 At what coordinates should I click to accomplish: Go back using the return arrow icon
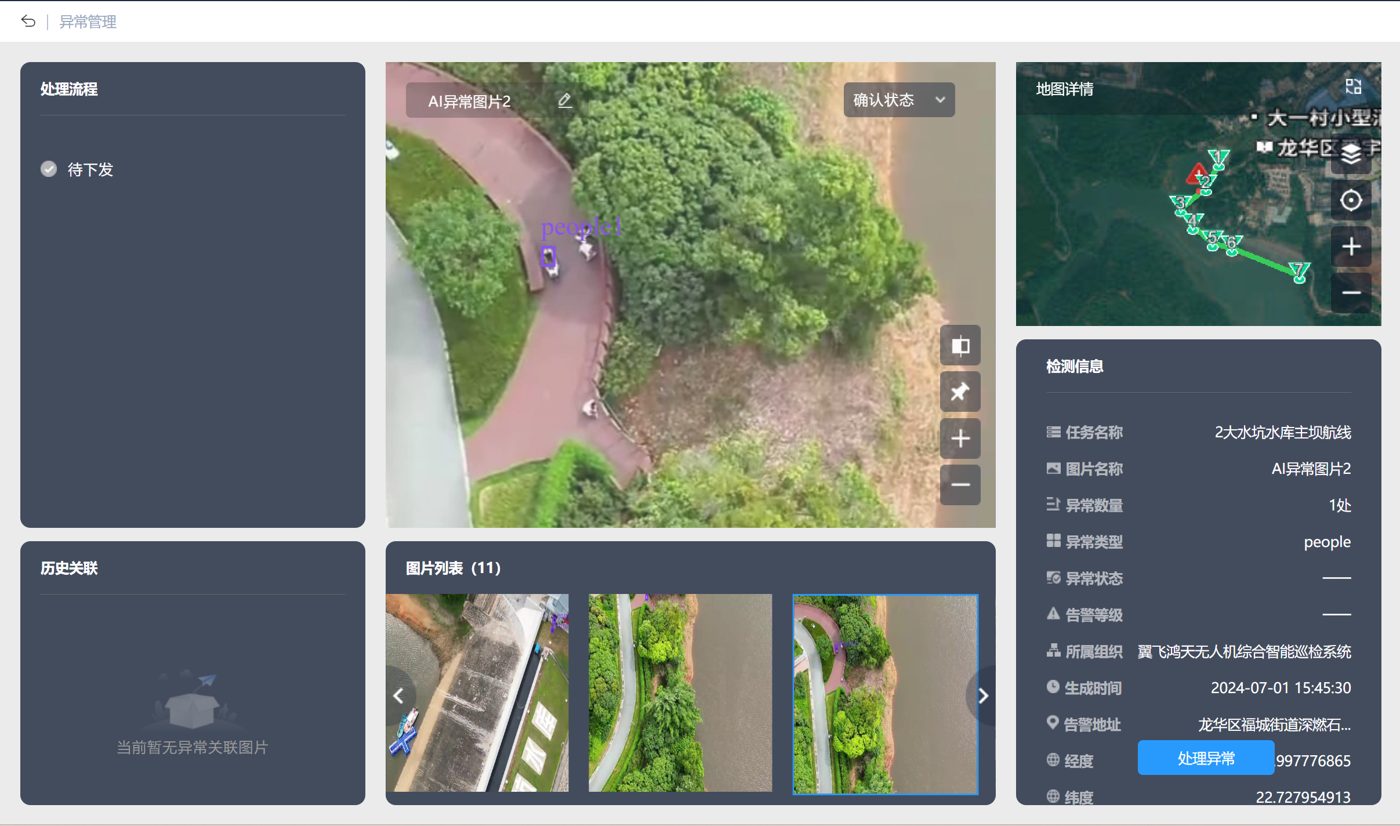point(28,21)
